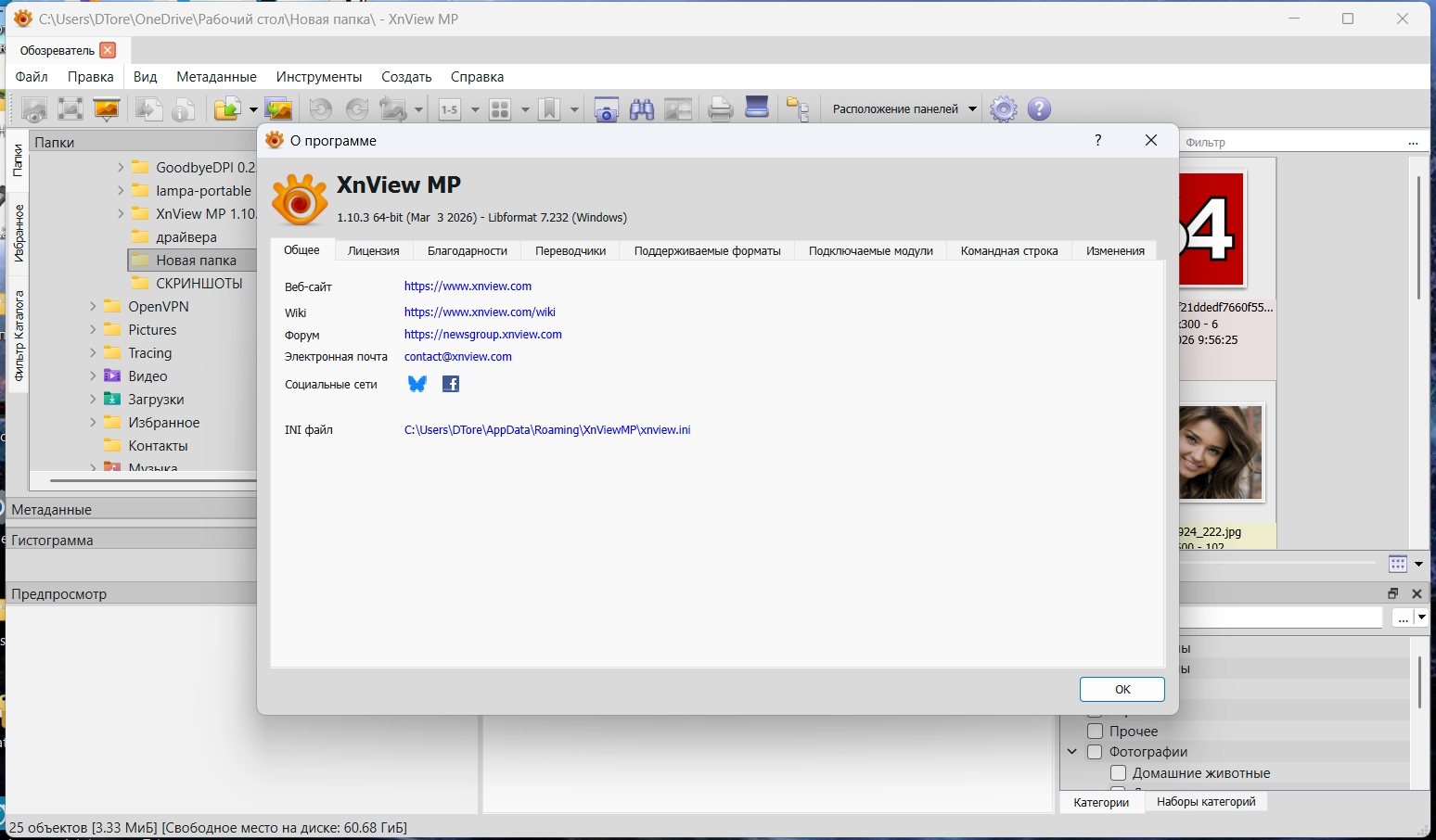Viewport: 1436px width, 840px height.
Task: Undock the categories panel with float icon
Action: pos(1393,593)
